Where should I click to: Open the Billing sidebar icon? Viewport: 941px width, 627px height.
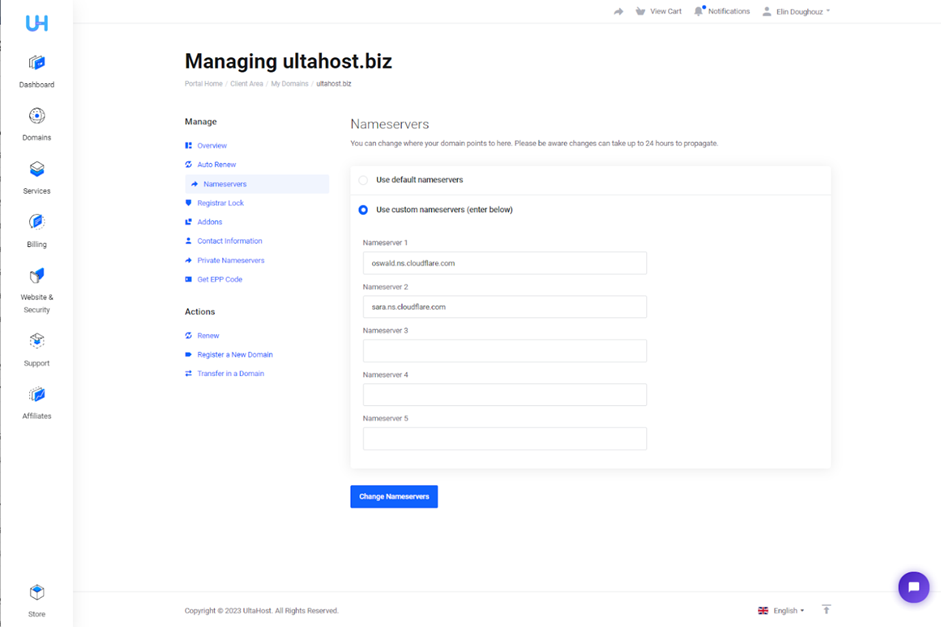click(37, 222)
